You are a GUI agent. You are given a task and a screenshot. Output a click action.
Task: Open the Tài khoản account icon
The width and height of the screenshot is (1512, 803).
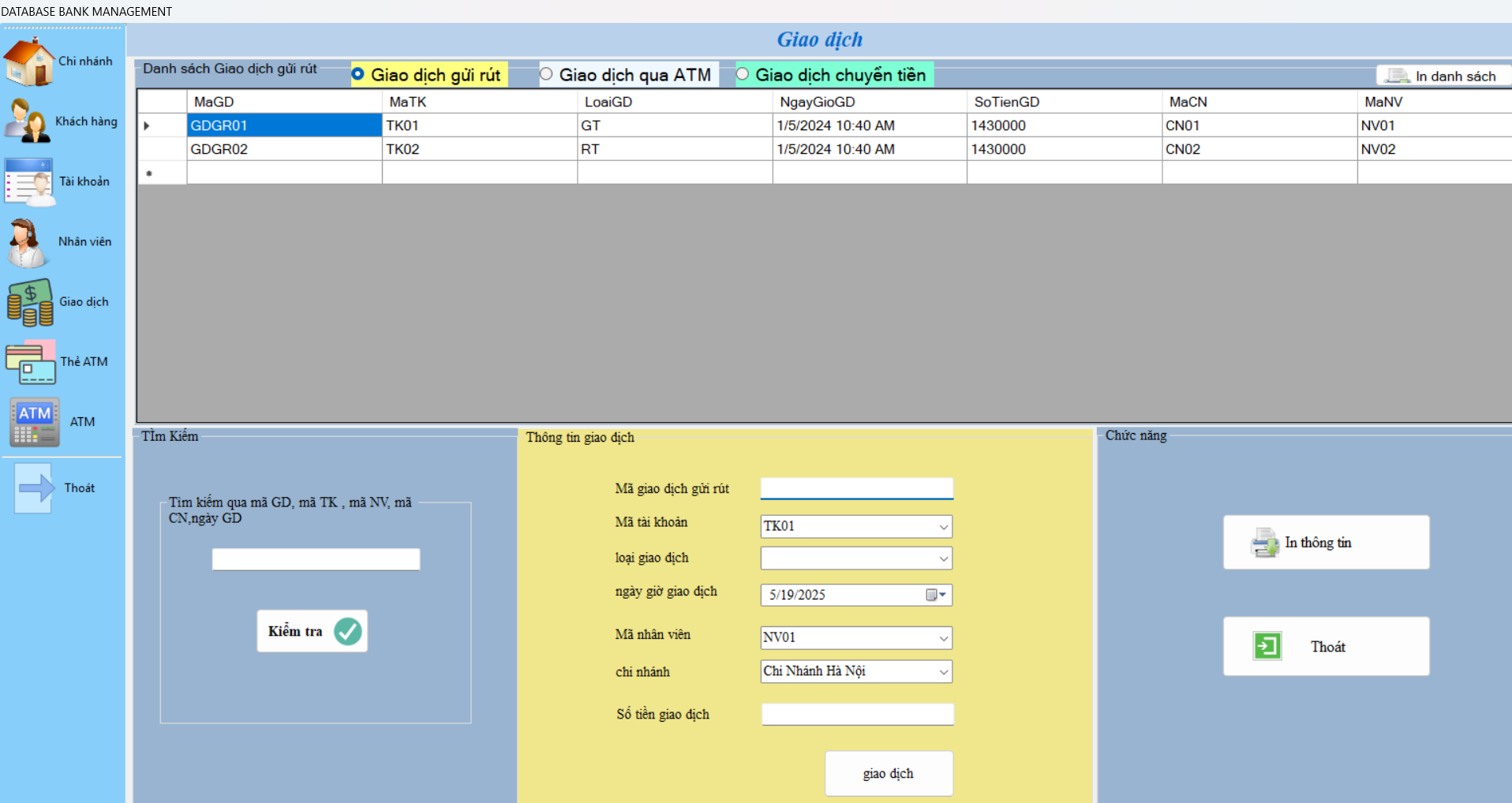tap(29, 181)
